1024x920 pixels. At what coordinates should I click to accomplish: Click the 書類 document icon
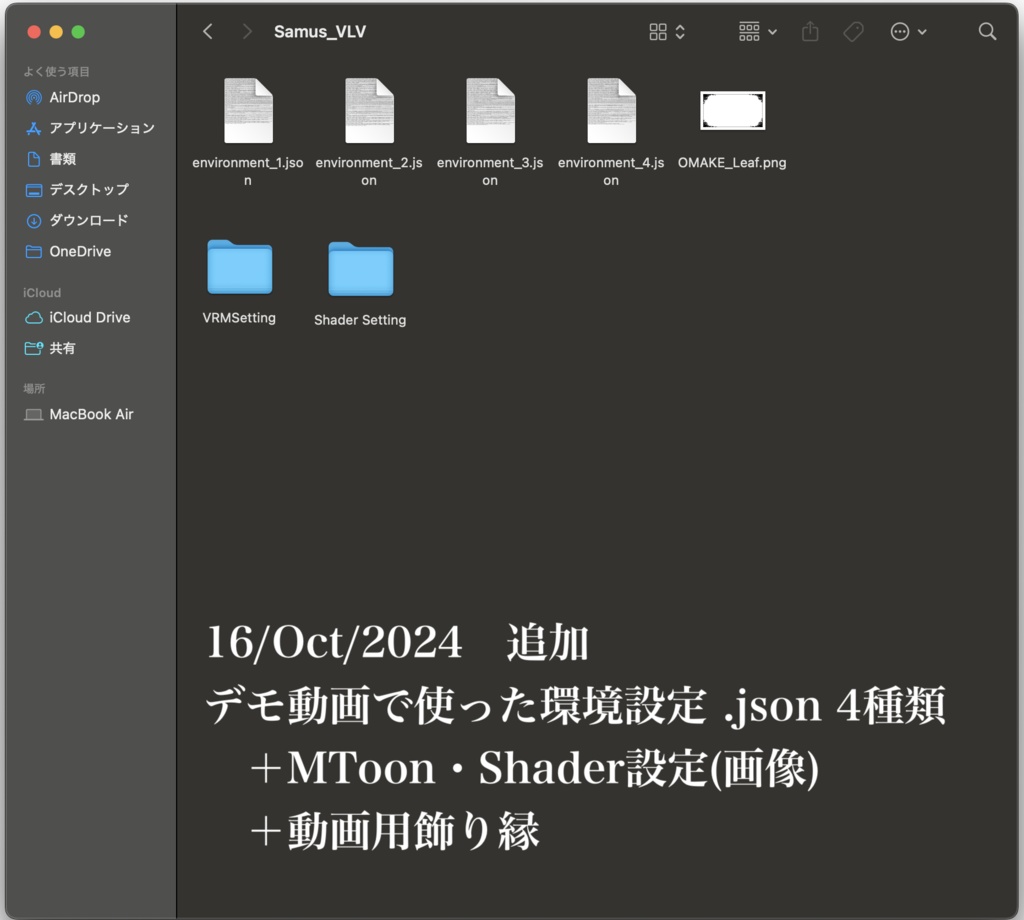click(x=34, y=159)
